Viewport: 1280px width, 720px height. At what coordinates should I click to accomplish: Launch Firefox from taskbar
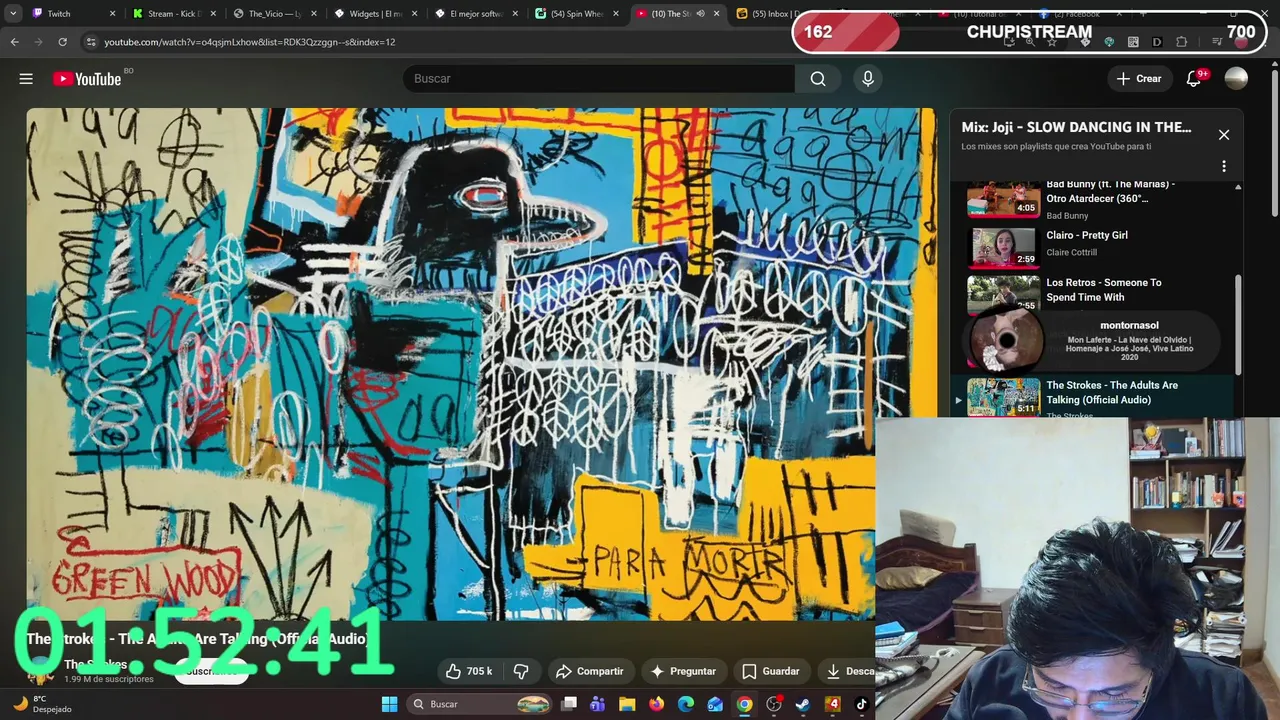[657, 704]
